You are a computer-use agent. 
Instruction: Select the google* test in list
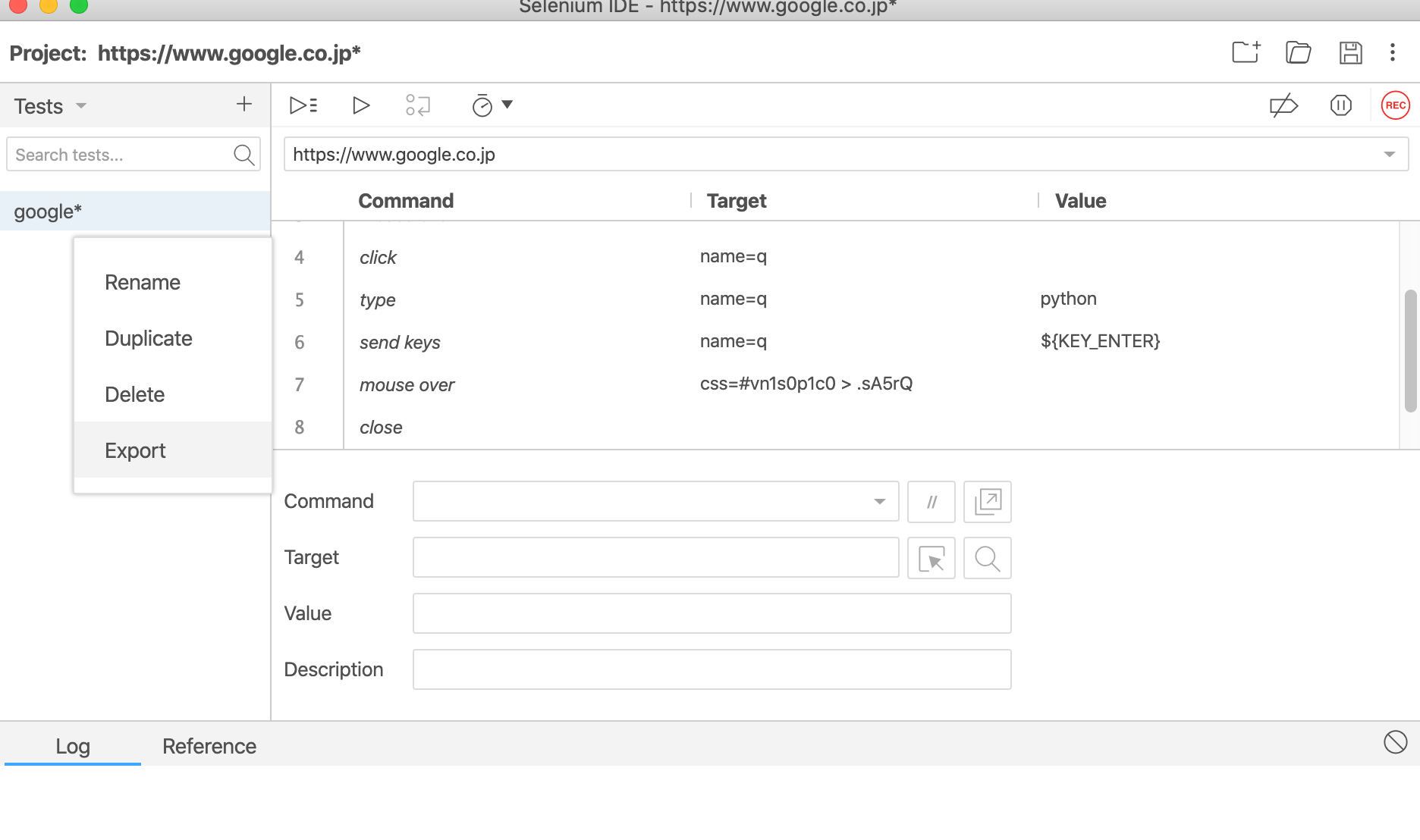[135, 212]
